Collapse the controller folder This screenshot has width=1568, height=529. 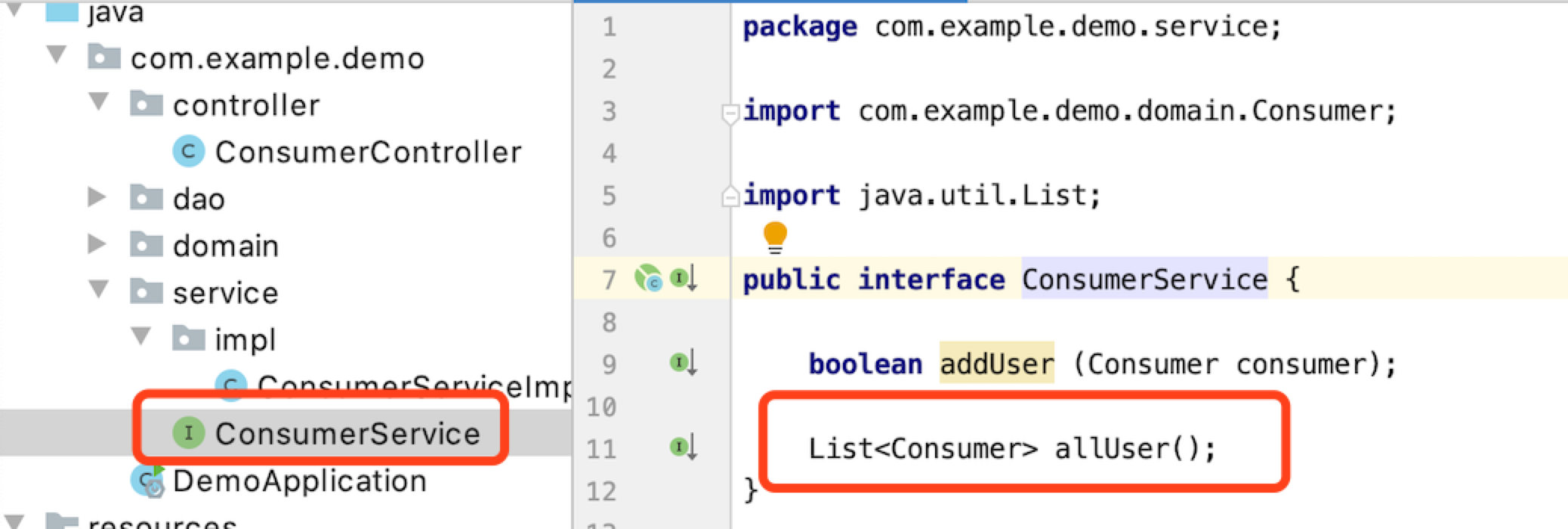pyautogui.click(x=99, y=102)
